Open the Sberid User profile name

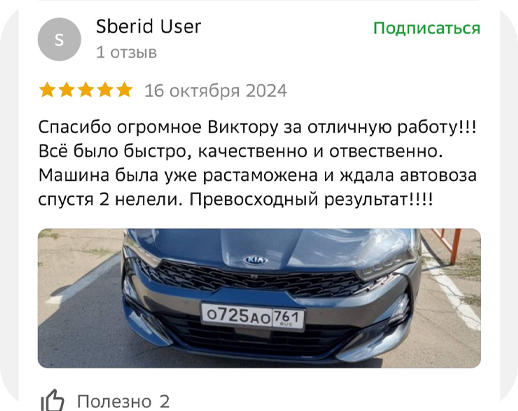point(148,26)
